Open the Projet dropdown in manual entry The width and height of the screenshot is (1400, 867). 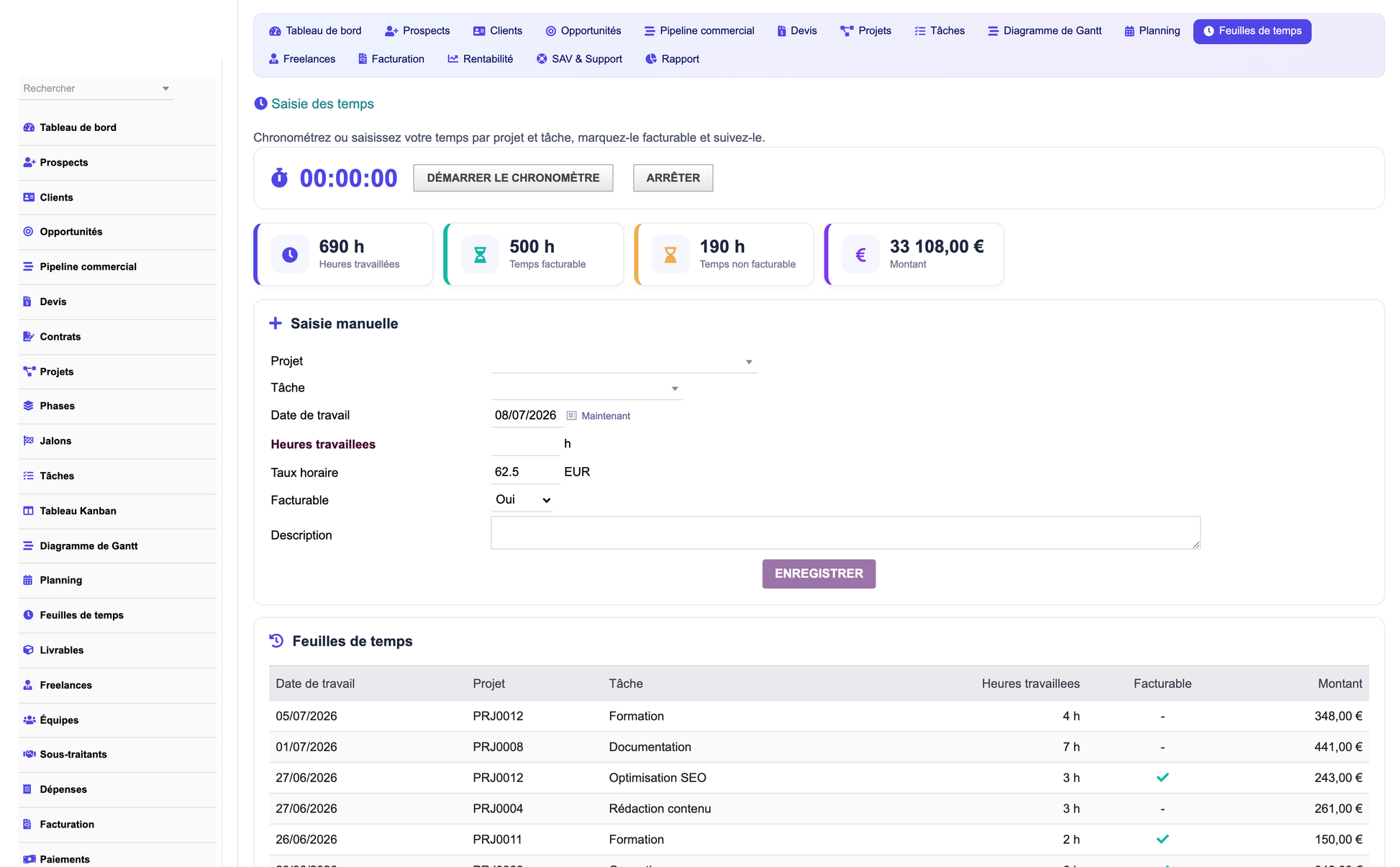tap(624, 361)
